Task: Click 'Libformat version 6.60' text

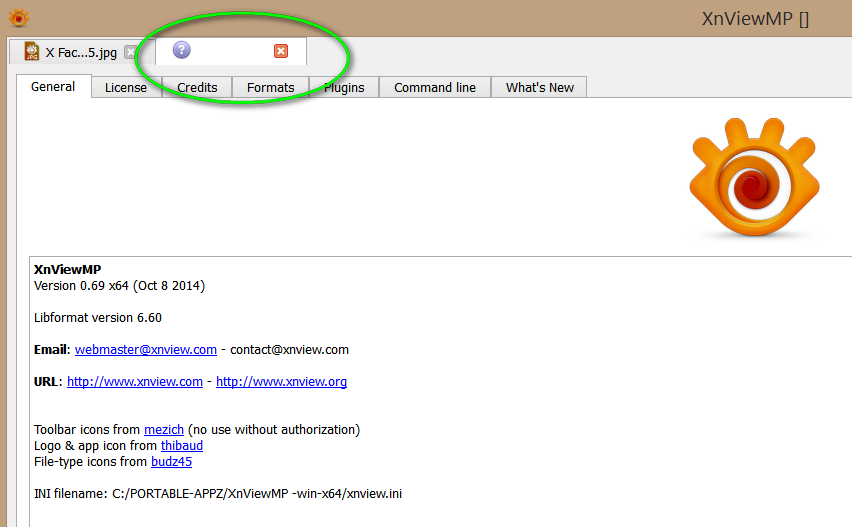Action: [x=98, y=317]
